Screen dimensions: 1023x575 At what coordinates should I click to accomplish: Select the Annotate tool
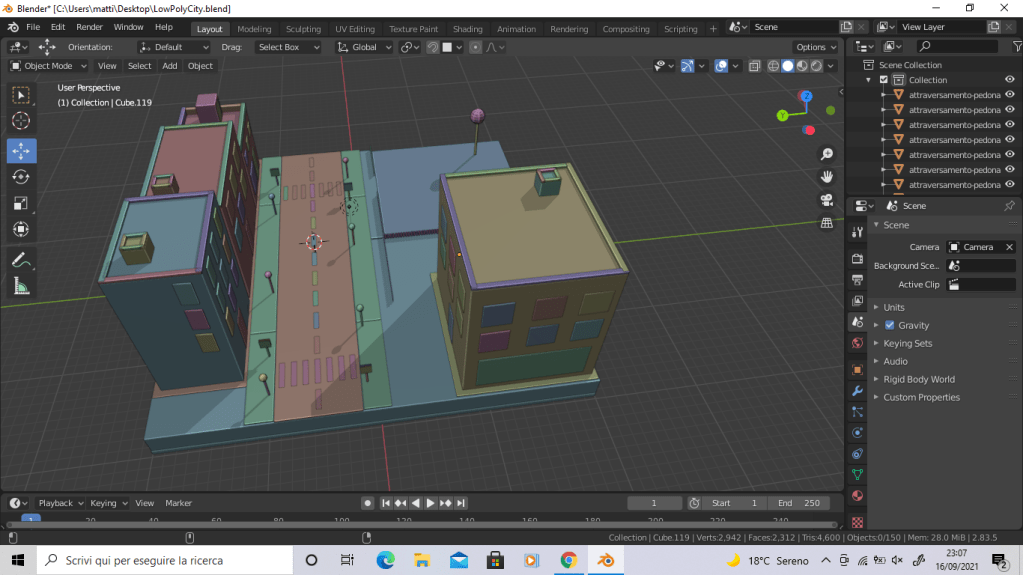(x=21, y=260)
